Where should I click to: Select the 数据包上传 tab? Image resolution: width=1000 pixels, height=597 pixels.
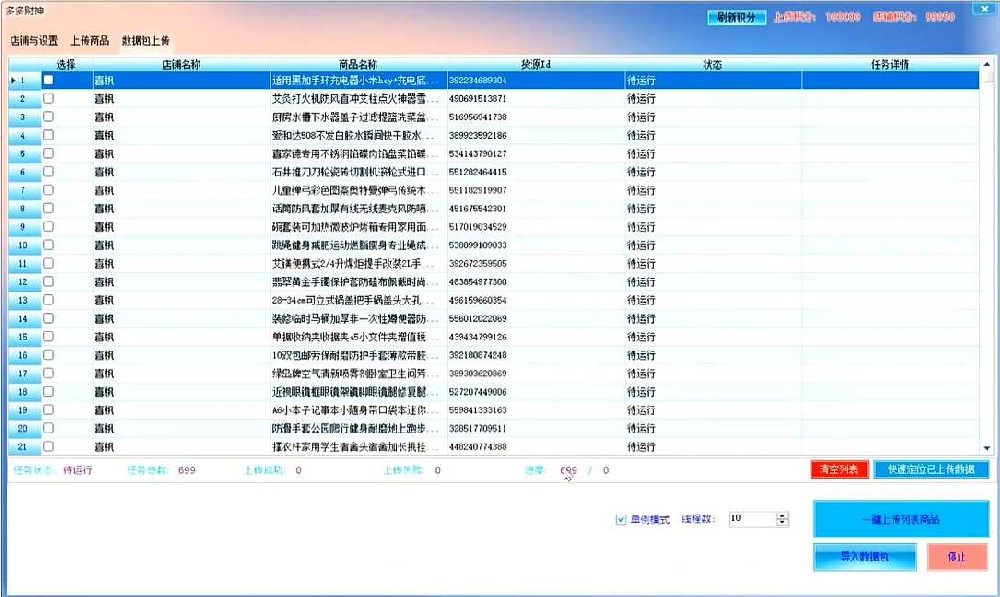pyautogui.click(x=145, y=41)
